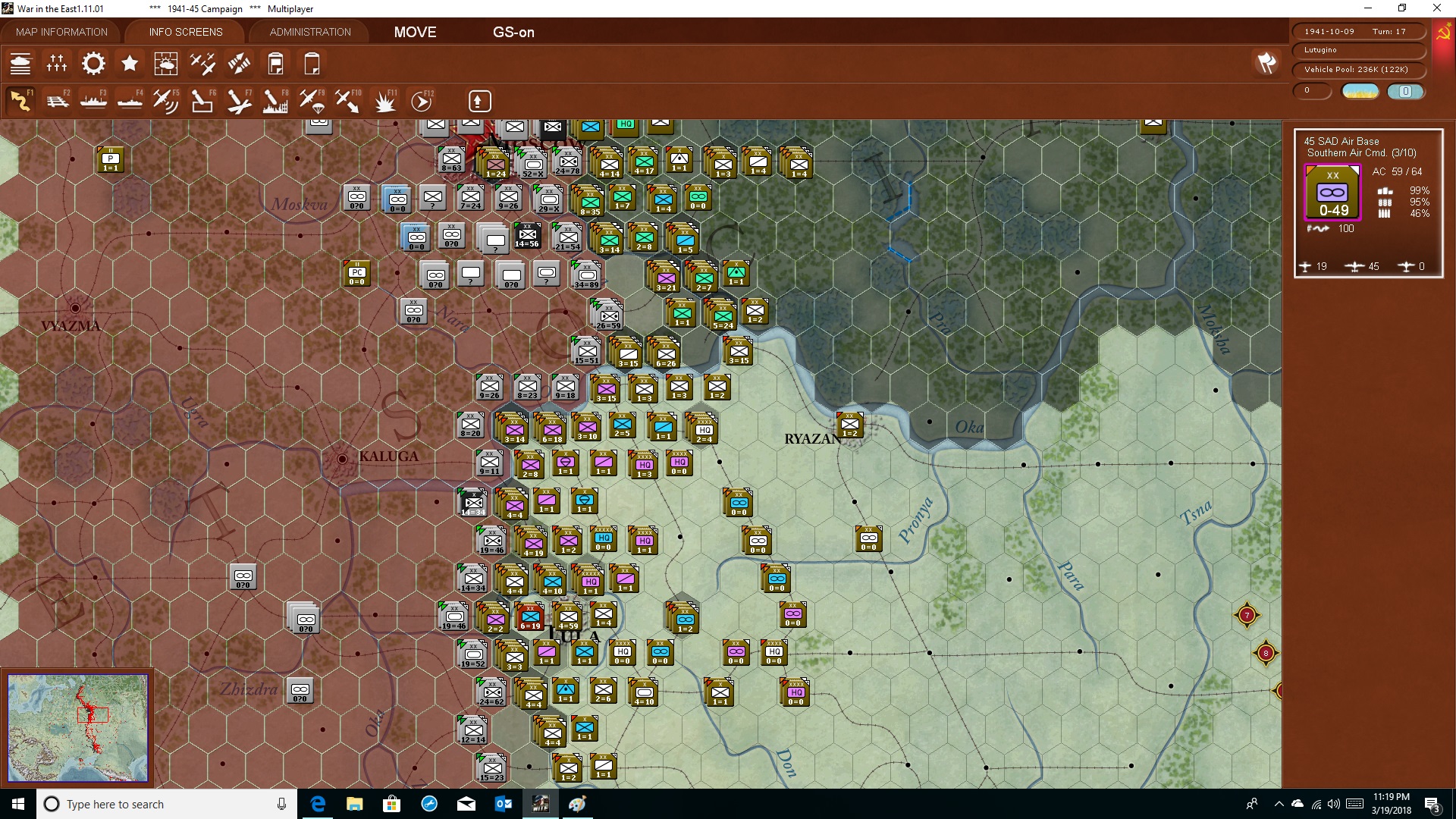Select F2 rail move mode
The height and width of the screenshot is (819, 1456).
point(57,101)
